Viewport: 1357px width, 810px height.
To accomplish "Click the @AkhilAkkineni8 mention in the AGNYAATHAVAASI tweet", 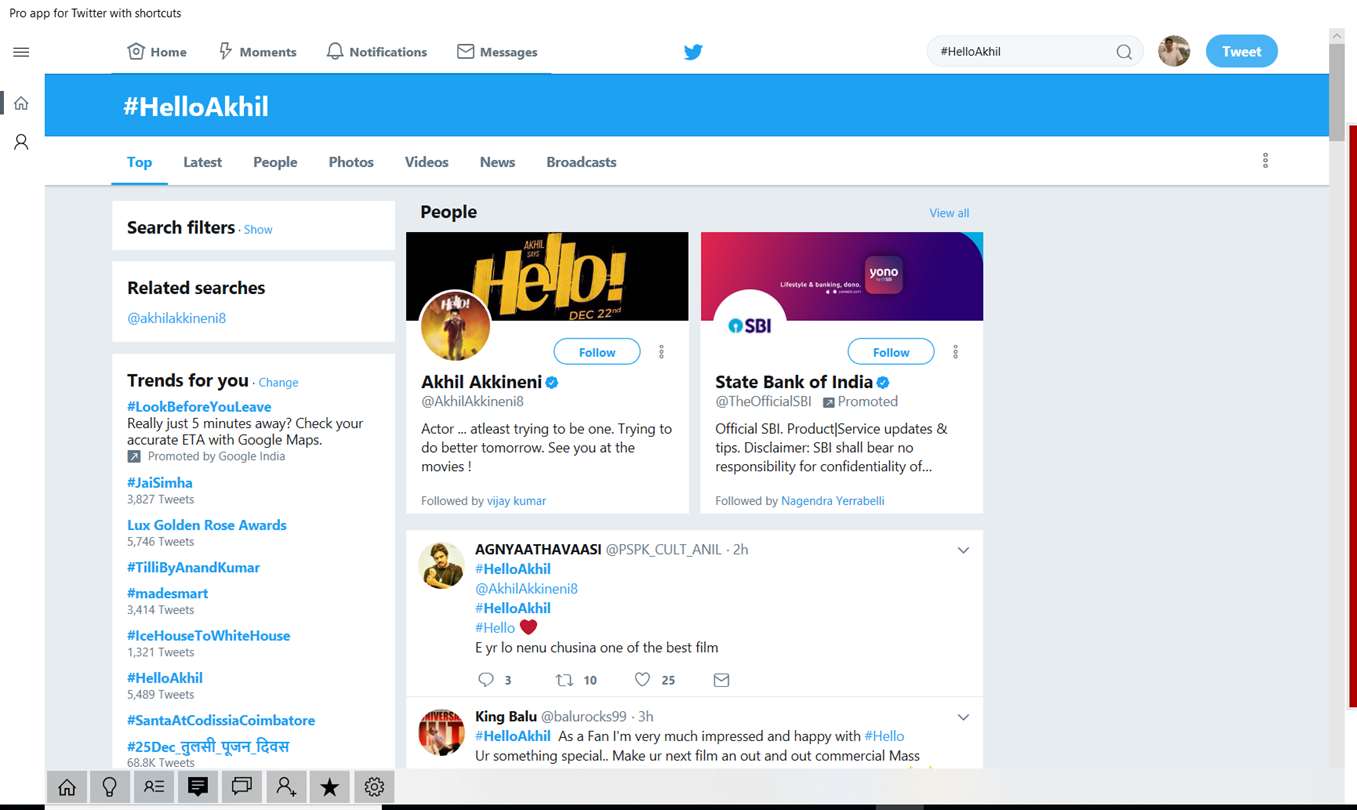I will (526, 589).
